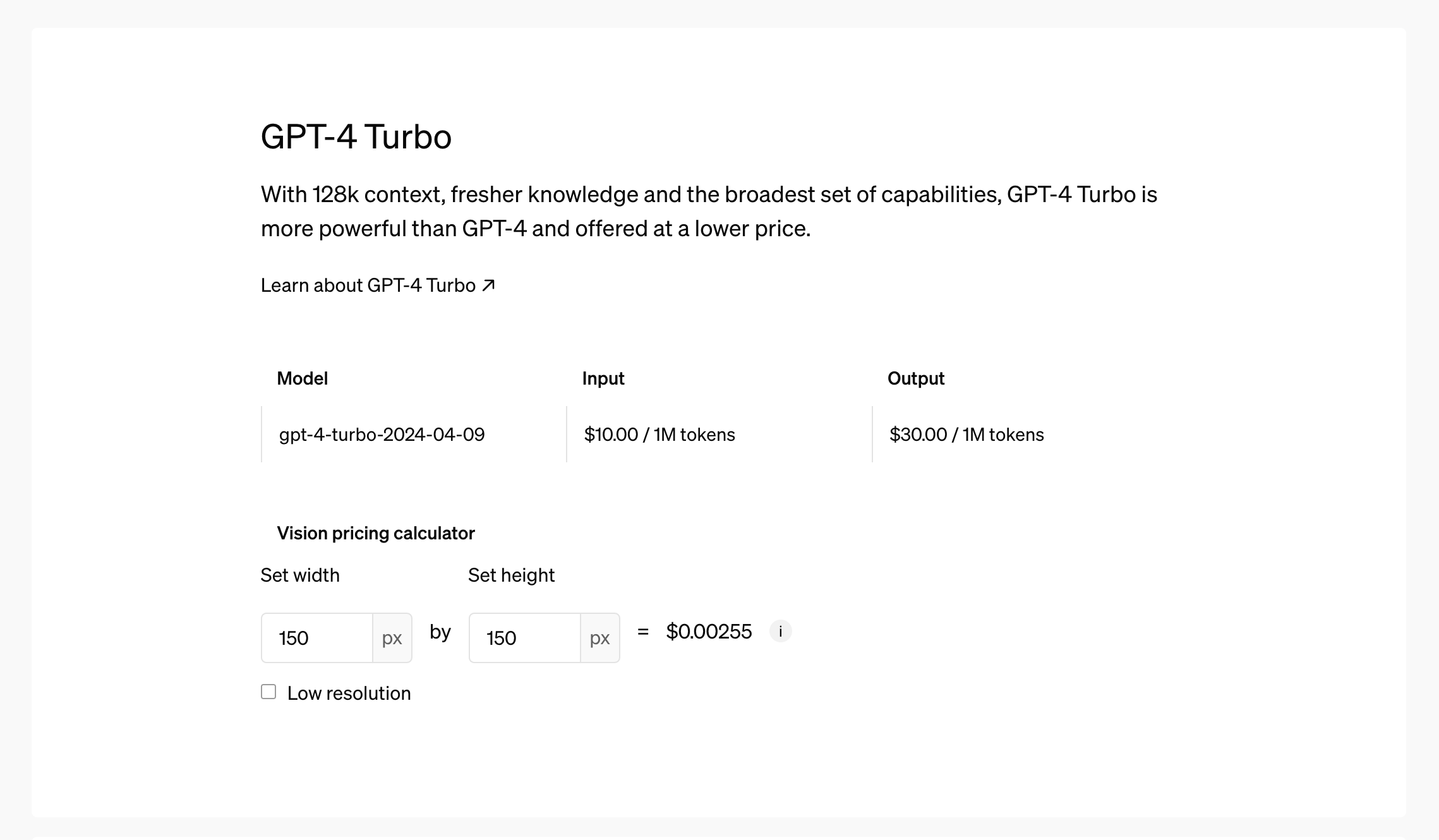Click the Output column header
The height and width of the screenshot is (840, 1439).
coord(916,378)
